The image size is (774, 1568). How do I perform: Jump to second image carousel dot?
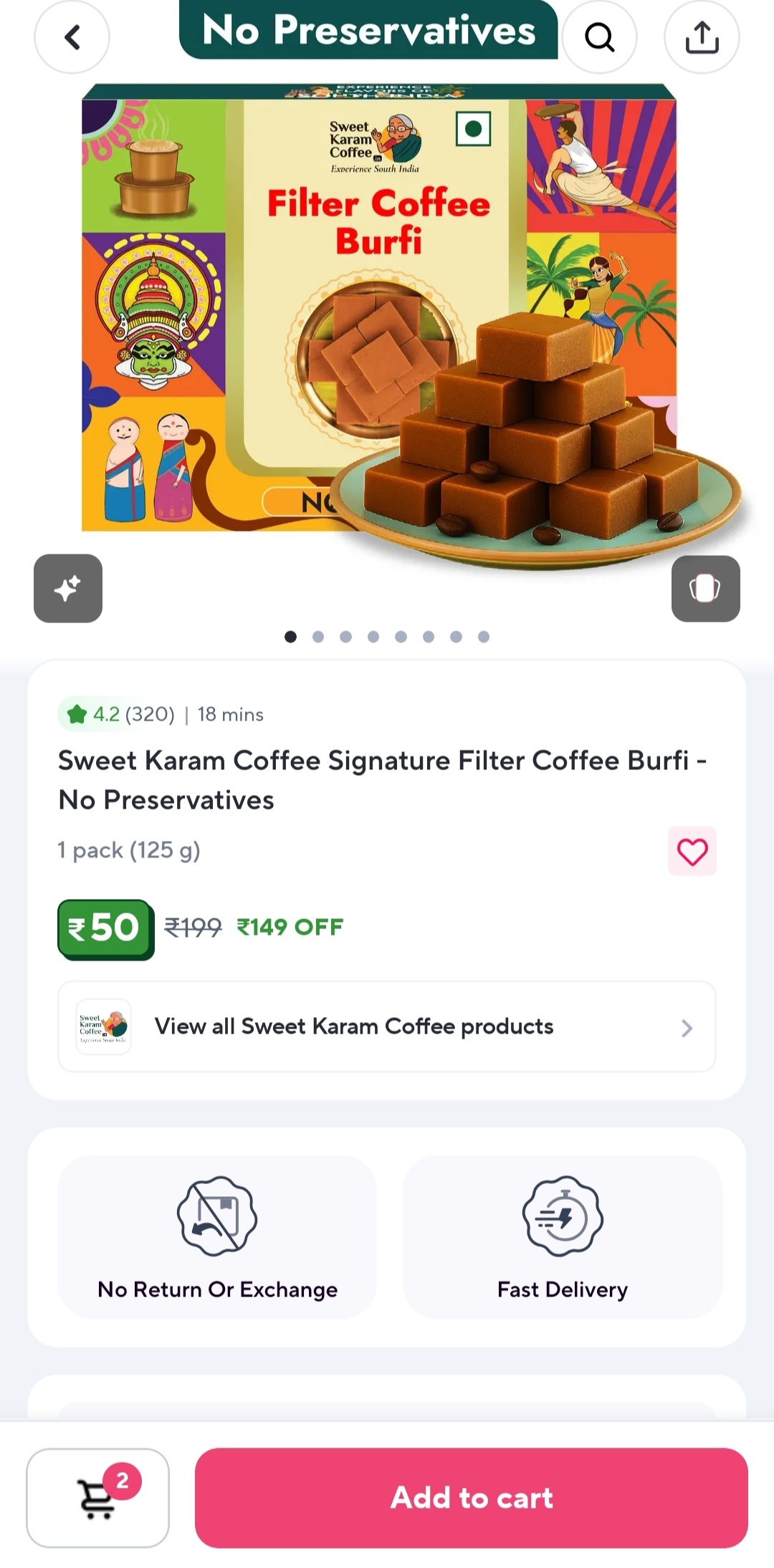tap(318, 637)
